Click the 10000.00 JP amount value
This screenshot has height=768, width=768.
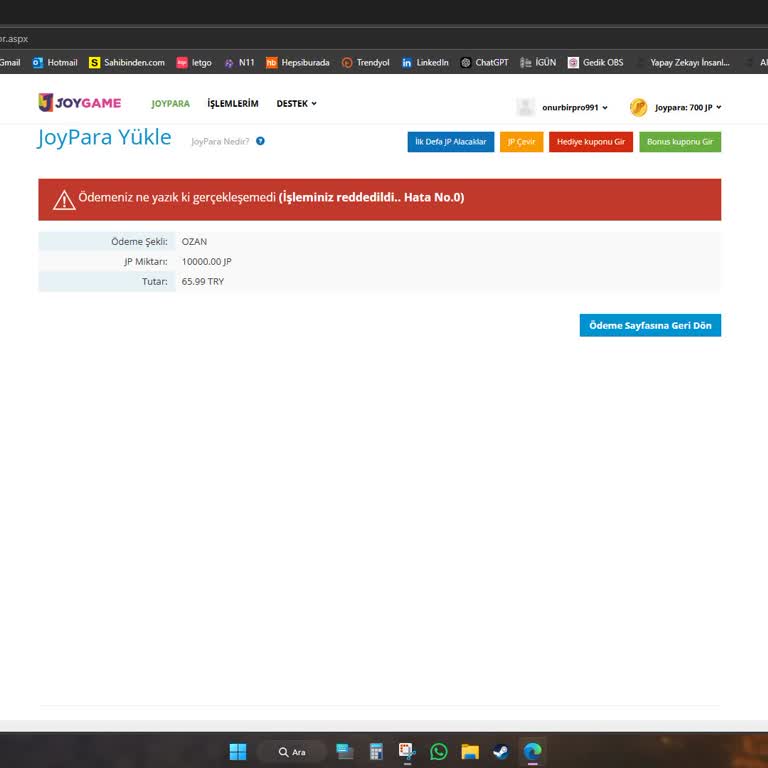point(206,262)
